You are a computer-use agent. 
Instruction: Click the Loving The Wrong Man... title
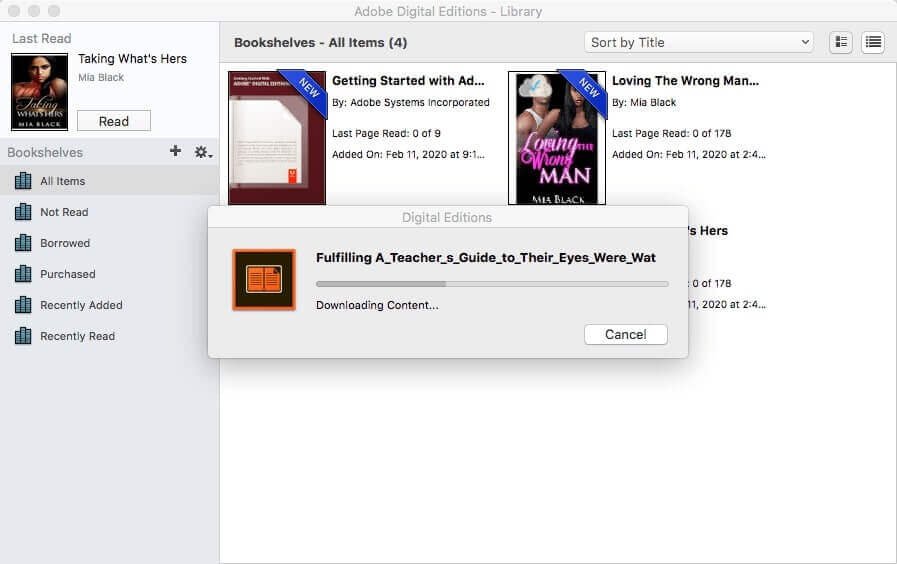(685, 81)
